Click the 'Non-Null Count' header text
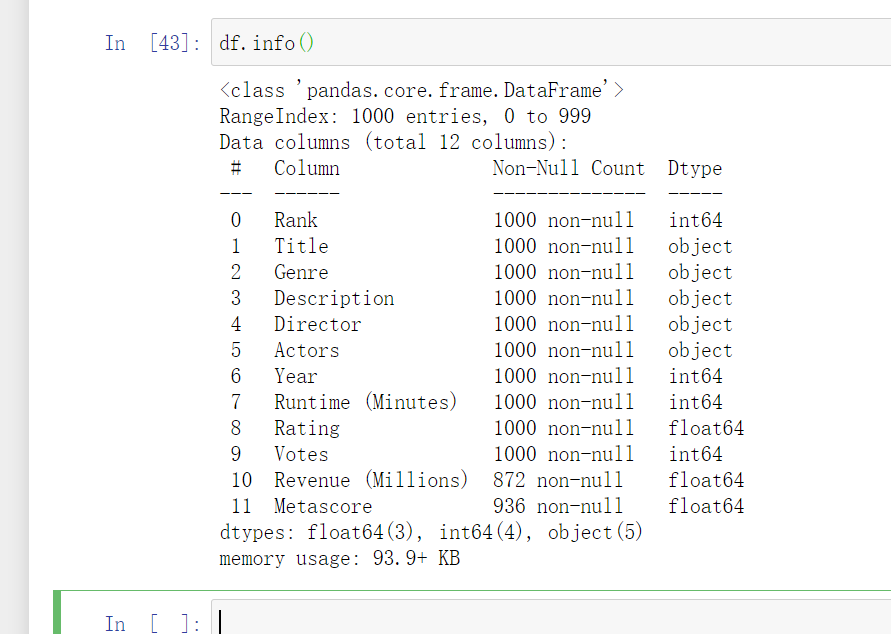 pyautogui.click(x=568, y=168)
